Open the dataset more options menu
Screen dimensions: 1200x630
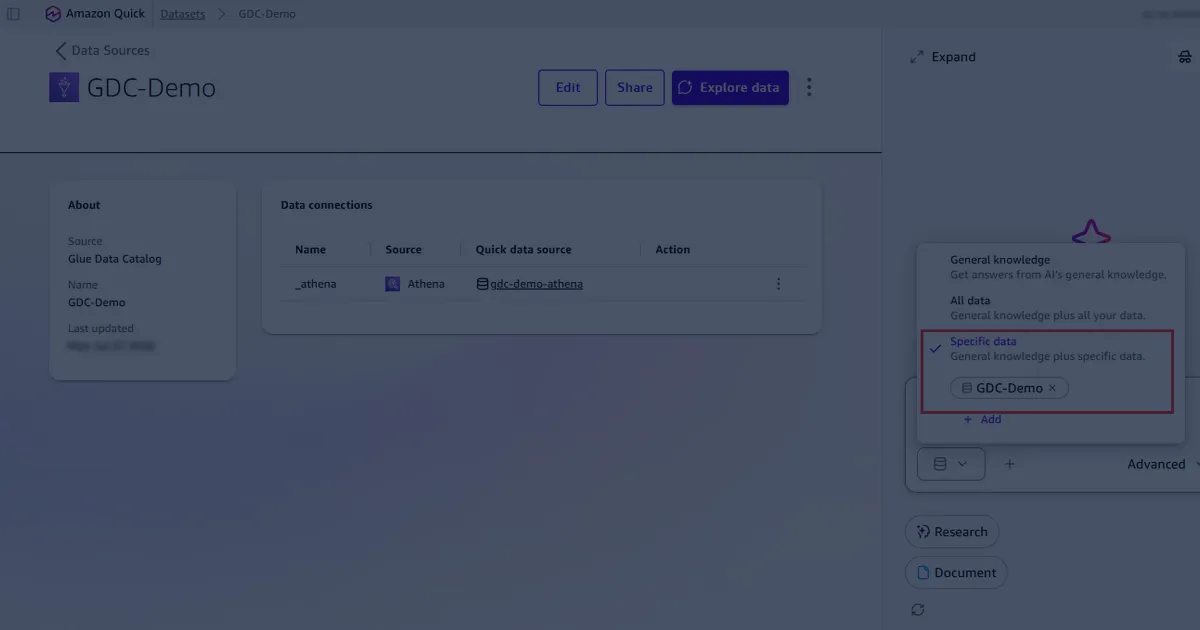click(809, 87)
